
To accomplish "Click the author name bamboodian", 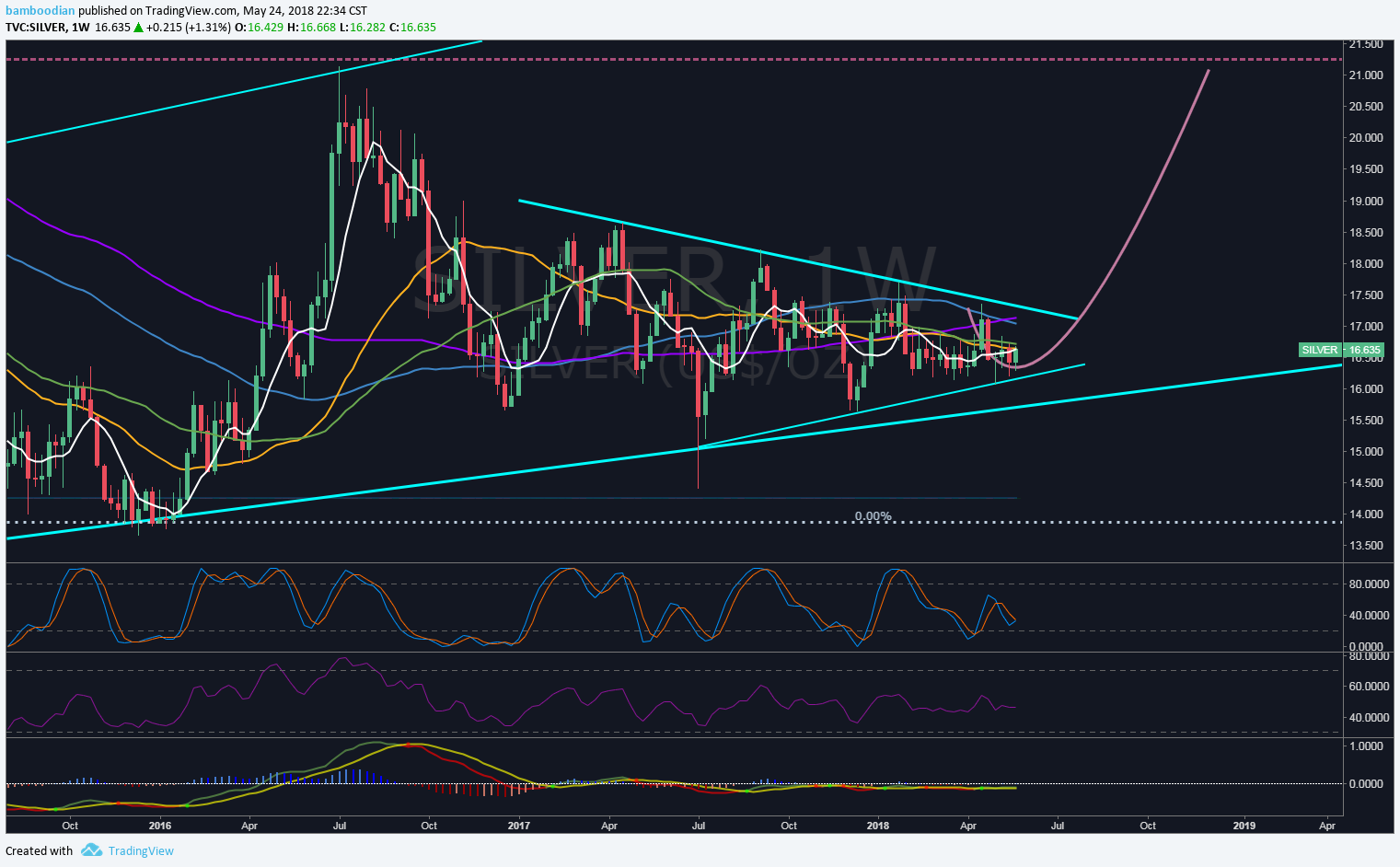I will click(x=40, y=12).
